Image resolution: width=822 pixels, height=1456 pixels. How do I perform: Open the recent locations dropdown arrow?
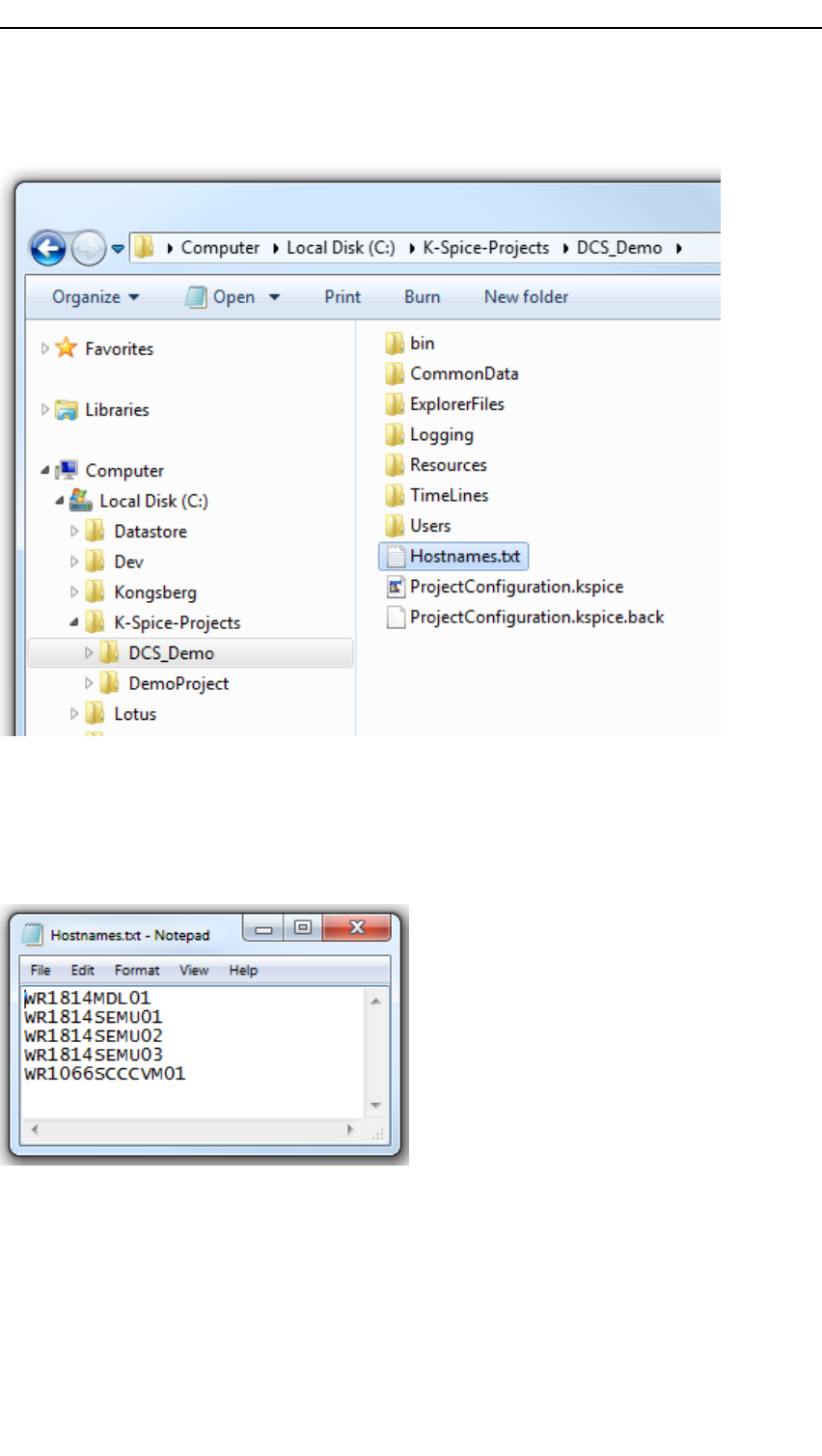118,249
